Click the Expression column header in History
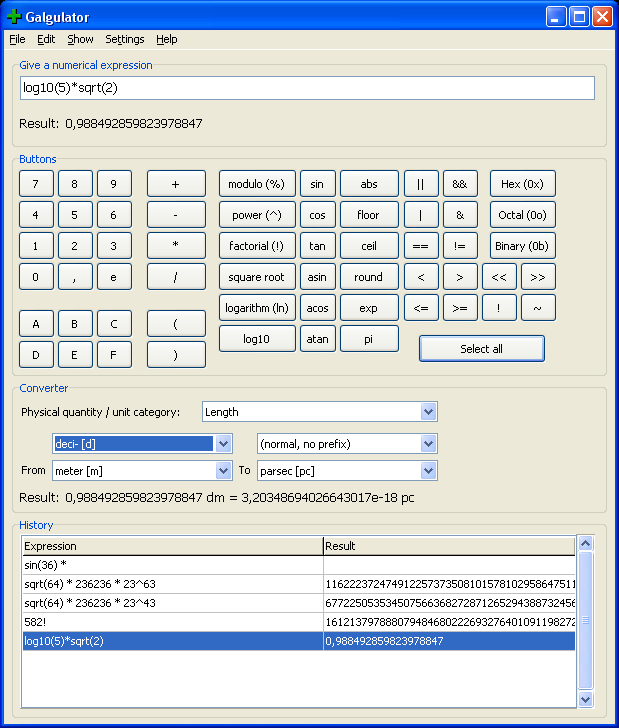This screenshot has height=728, width=619. point(172,546)
